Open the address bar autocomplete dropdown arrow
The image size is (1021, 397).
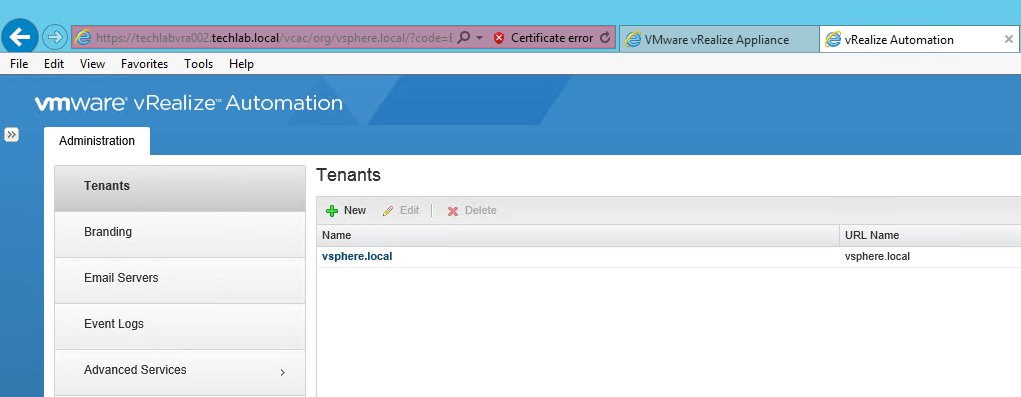[x=479, y=38]
